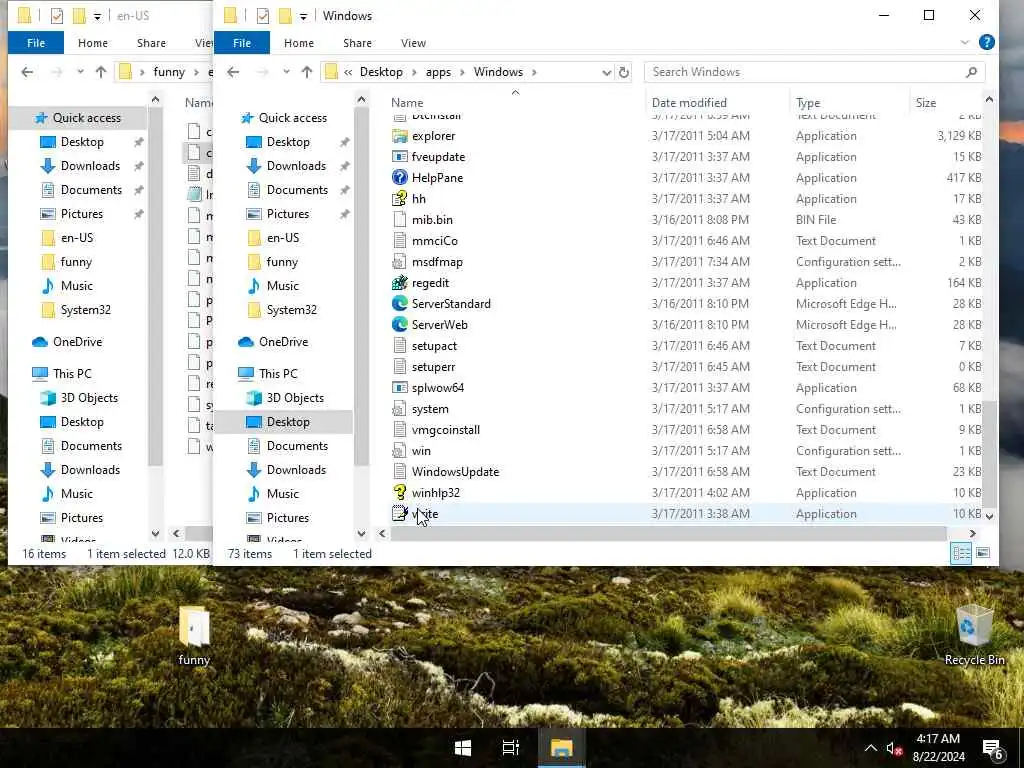Select the HelpPane application icon
Viewport: 1024px width, 768px height.
pos(400,178)
